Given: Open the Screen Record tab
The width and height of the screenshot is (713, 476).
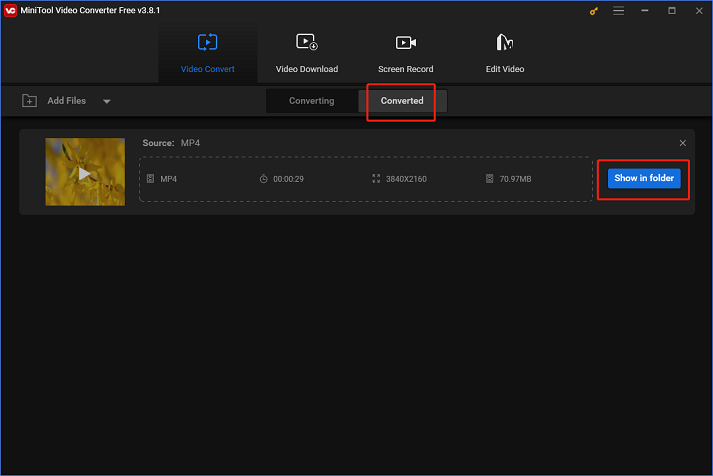Looking at the screenshot, I should (406, 53).
